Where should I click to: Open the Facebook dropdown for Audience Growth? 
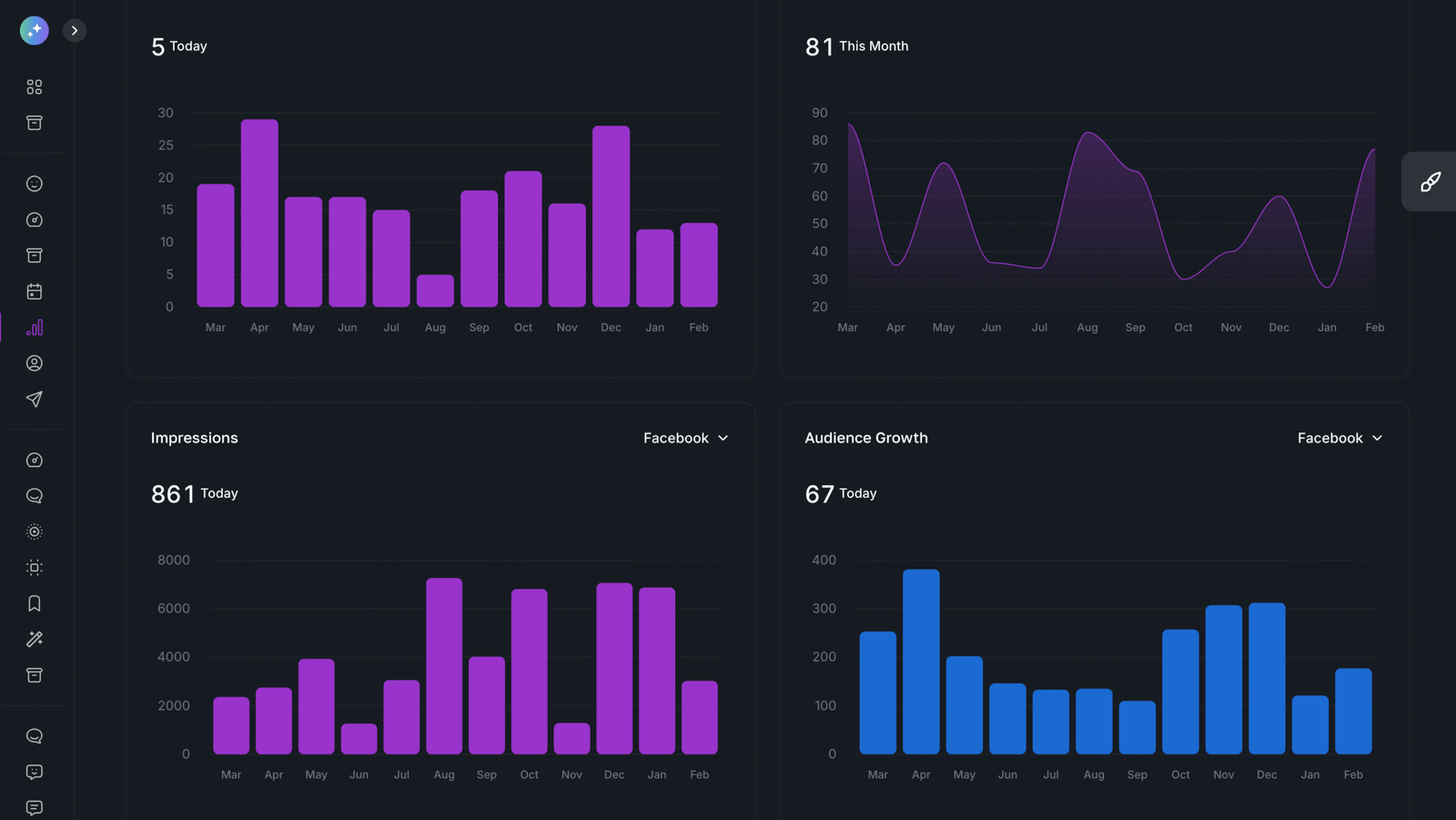pyautogui.click(x=1340, y=438)
